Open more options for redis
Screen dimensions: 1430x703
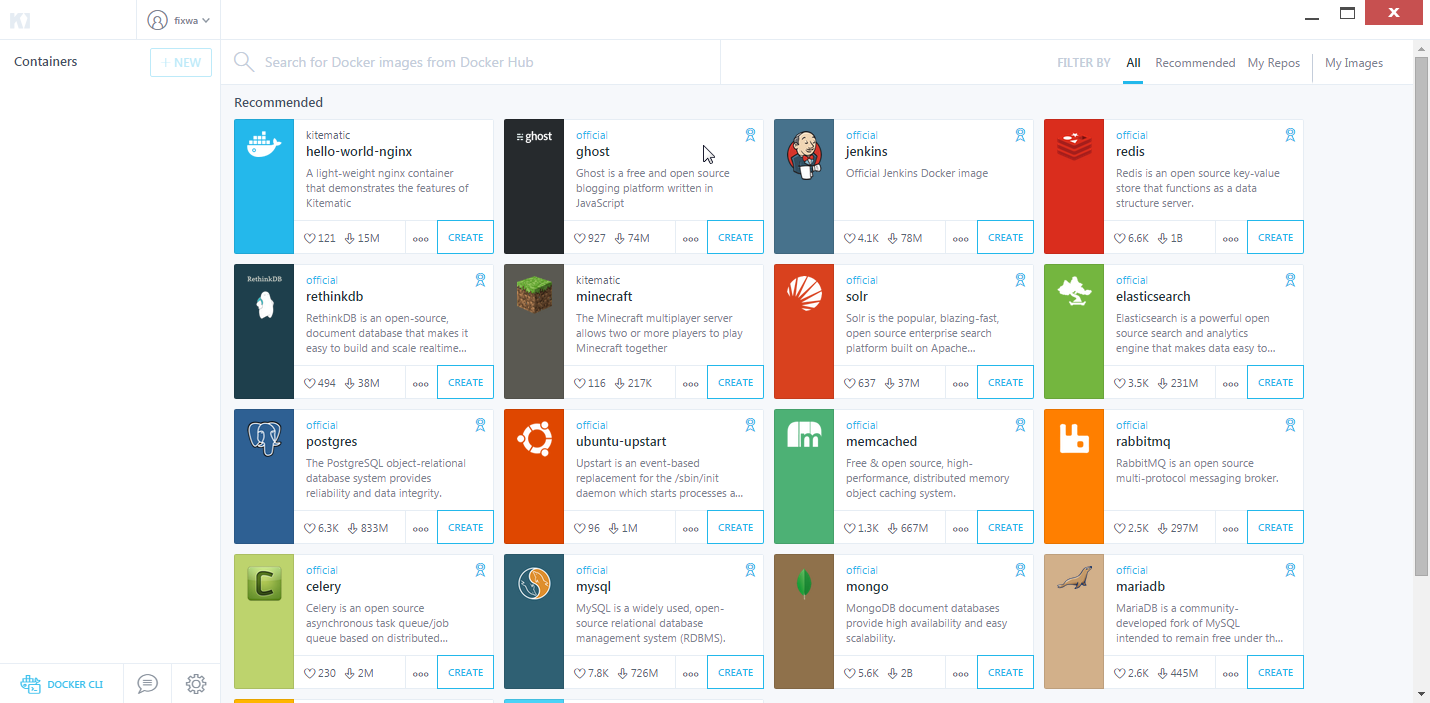(x=1231, y=238)
